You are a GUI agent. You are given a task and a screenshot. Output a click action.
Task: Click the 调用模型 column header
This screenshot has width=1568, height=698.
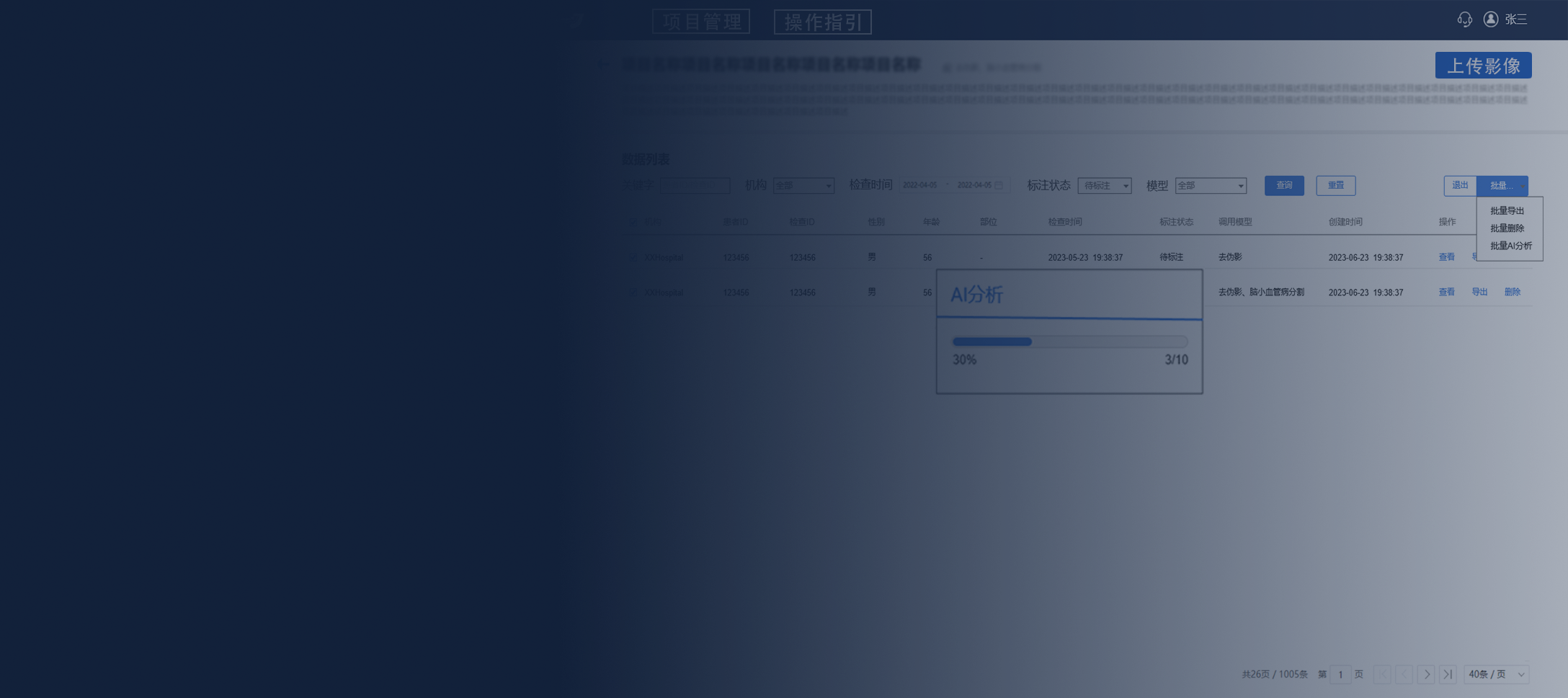[x=1235, y=222]
